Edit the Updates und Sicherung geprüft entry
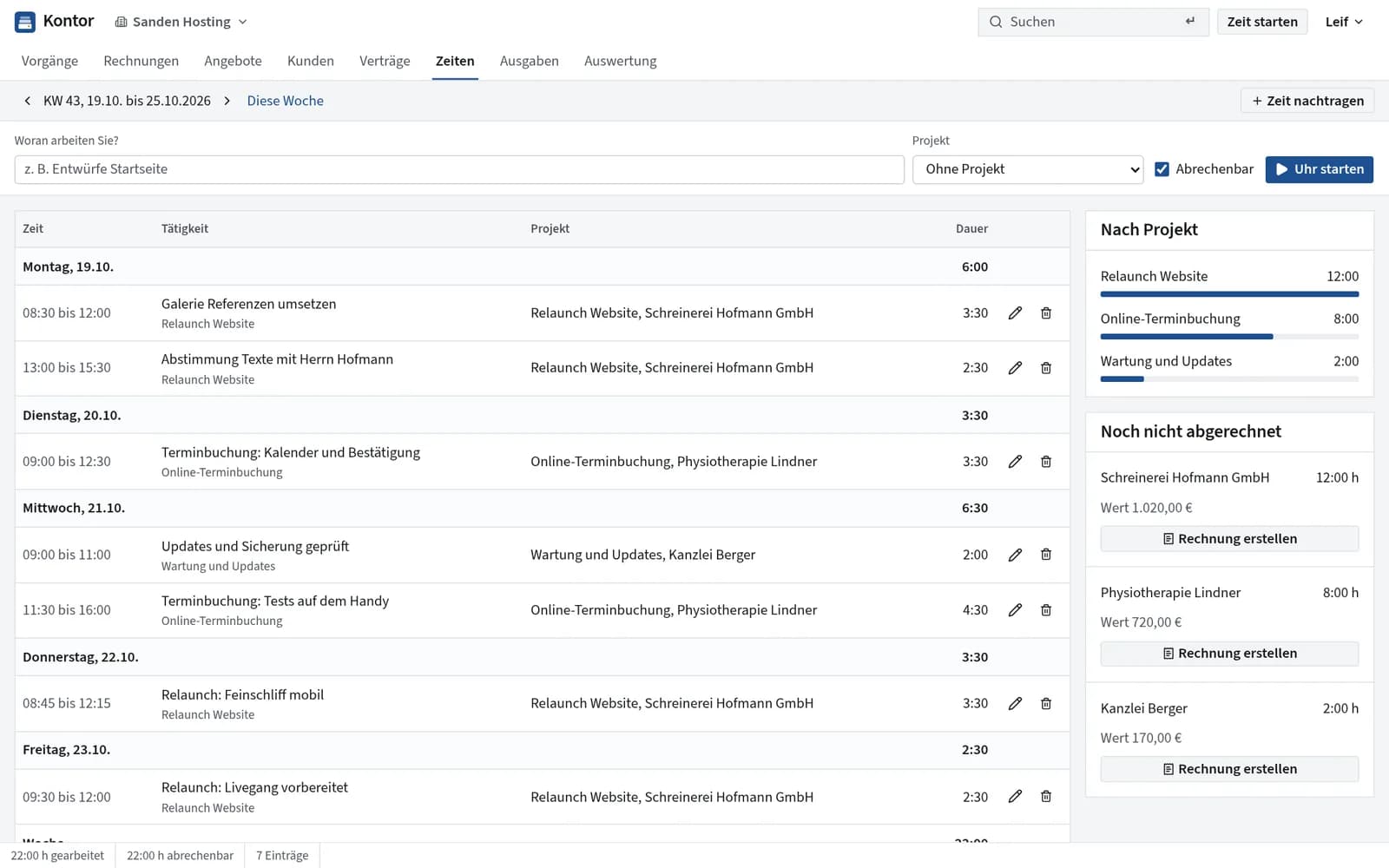 click(1015, 555)
